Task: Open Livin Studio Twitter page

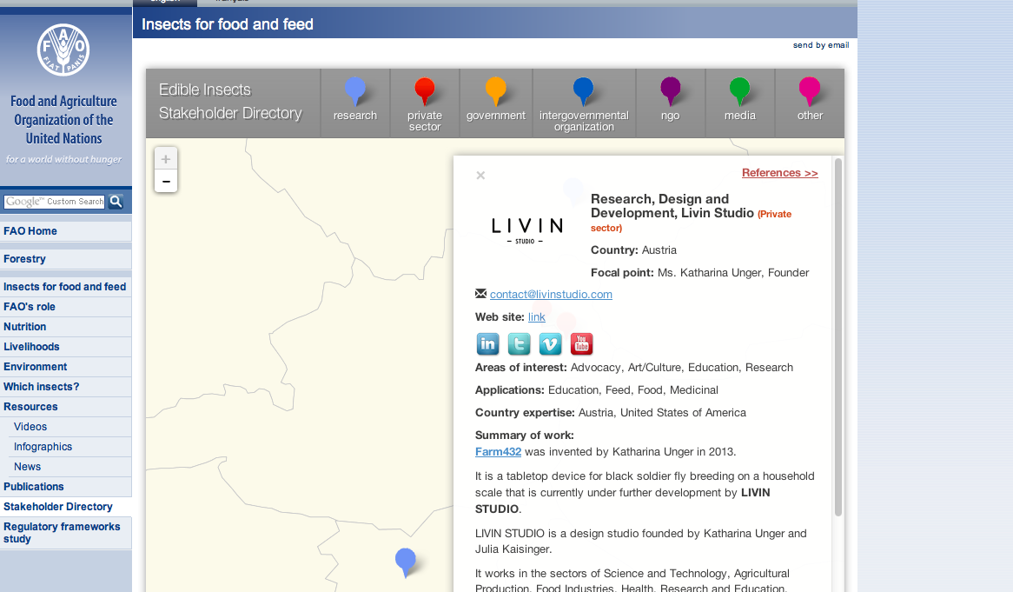Action: 519,344
